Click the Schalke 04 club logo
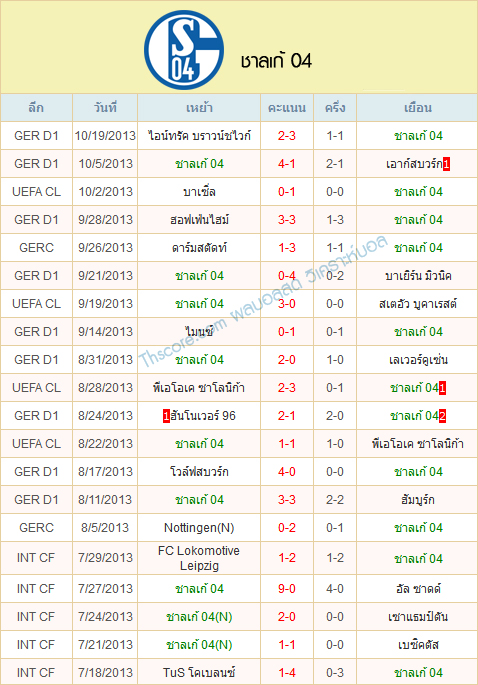478x685 pixels. [x=184, y=49]
